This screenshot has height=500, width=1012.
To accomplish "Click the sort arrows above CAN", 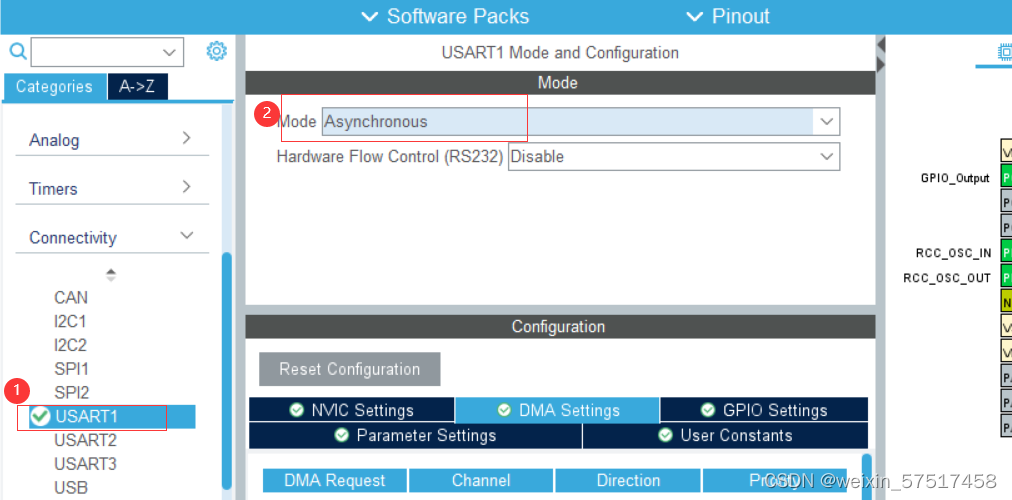I will (x=111, y=275).
